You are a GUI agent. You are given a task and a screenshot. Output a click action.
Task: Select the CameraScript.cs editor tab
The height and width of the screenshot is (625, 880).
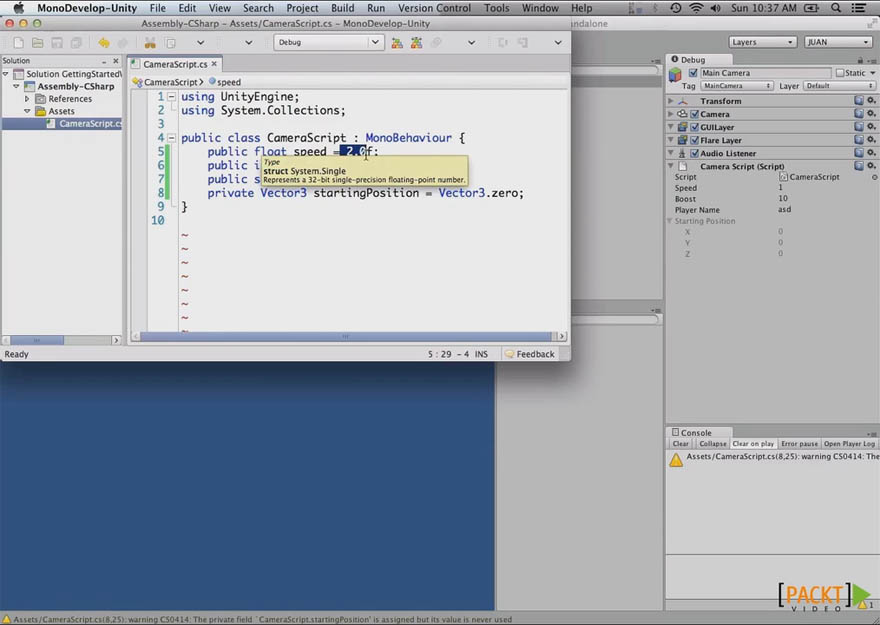[x=175, y=65]
